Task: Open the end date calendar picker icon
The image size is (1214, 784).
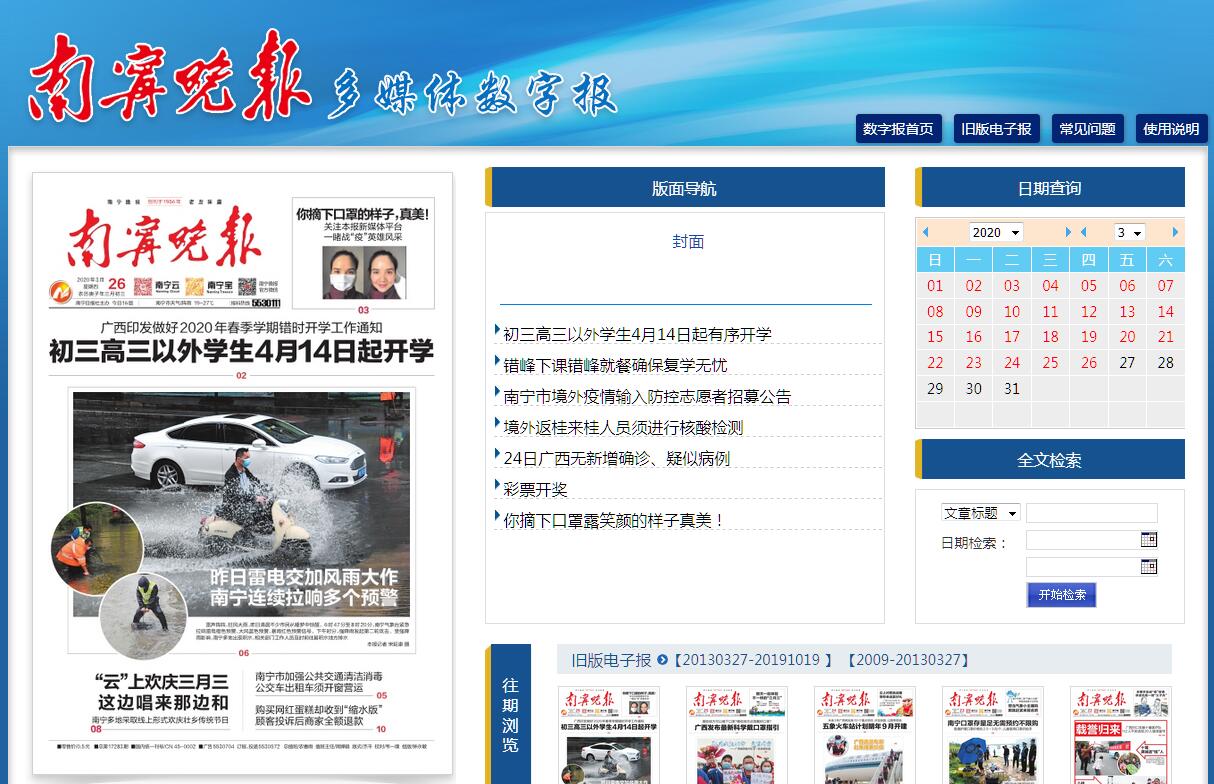Action: click(1148, 567)
